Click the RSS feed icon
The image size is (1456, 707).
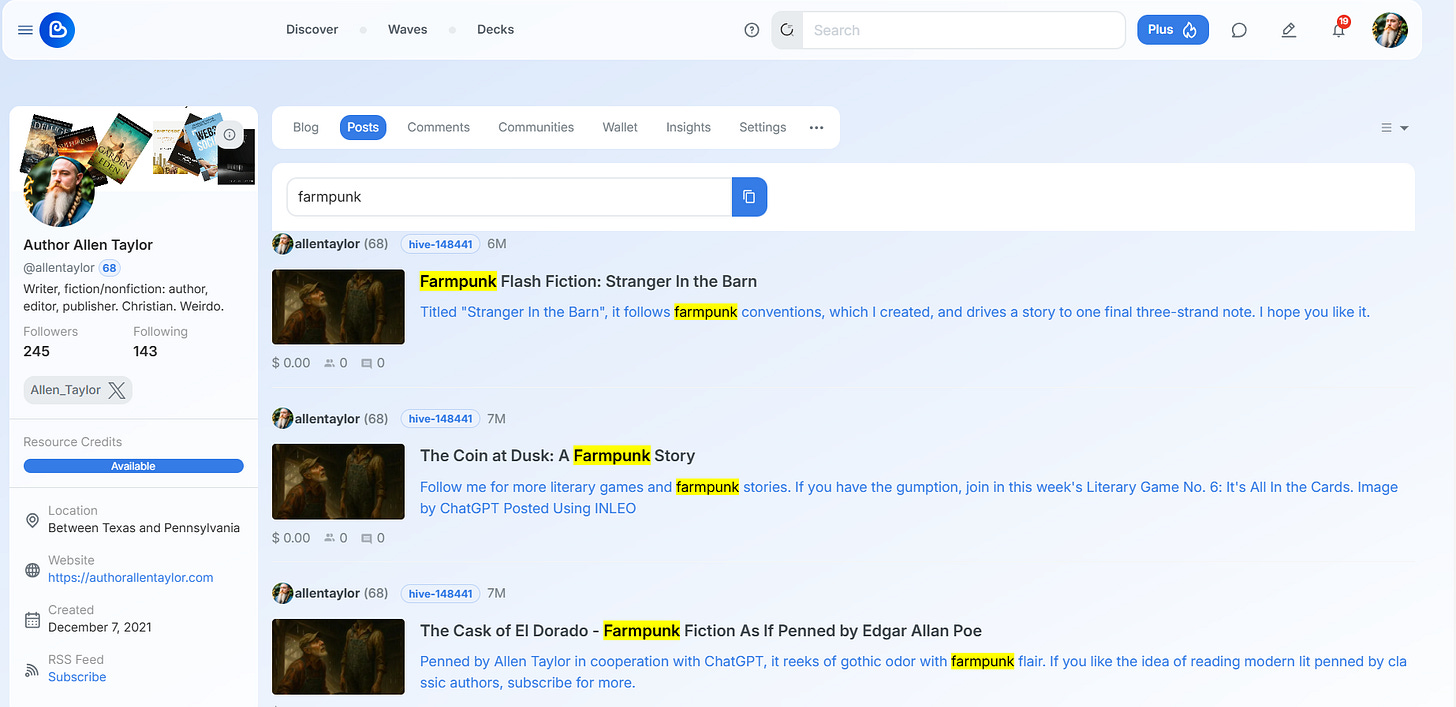click(x=32, y=668)
